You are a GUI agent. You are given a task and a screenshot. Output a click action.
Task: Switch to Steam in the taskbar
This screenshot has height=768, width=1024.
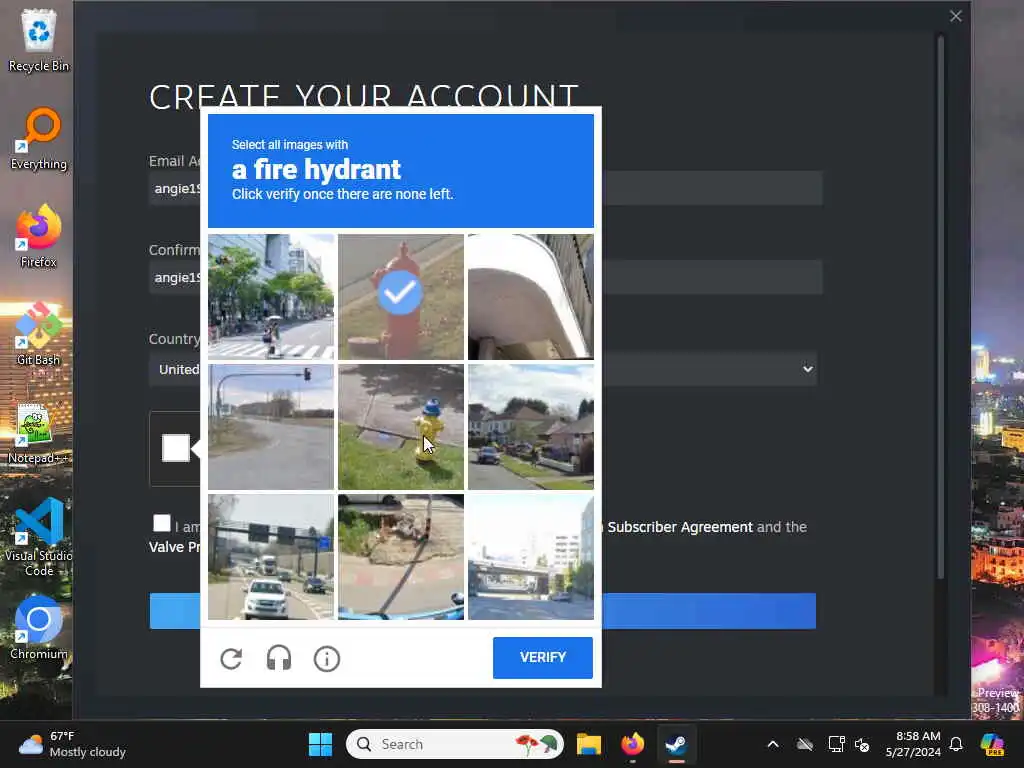[676, 744]
